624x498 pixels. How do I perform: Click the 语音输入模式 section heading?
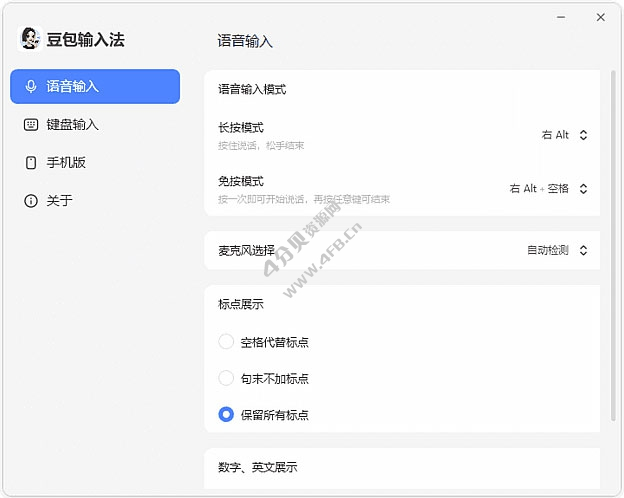coord(252,90)
